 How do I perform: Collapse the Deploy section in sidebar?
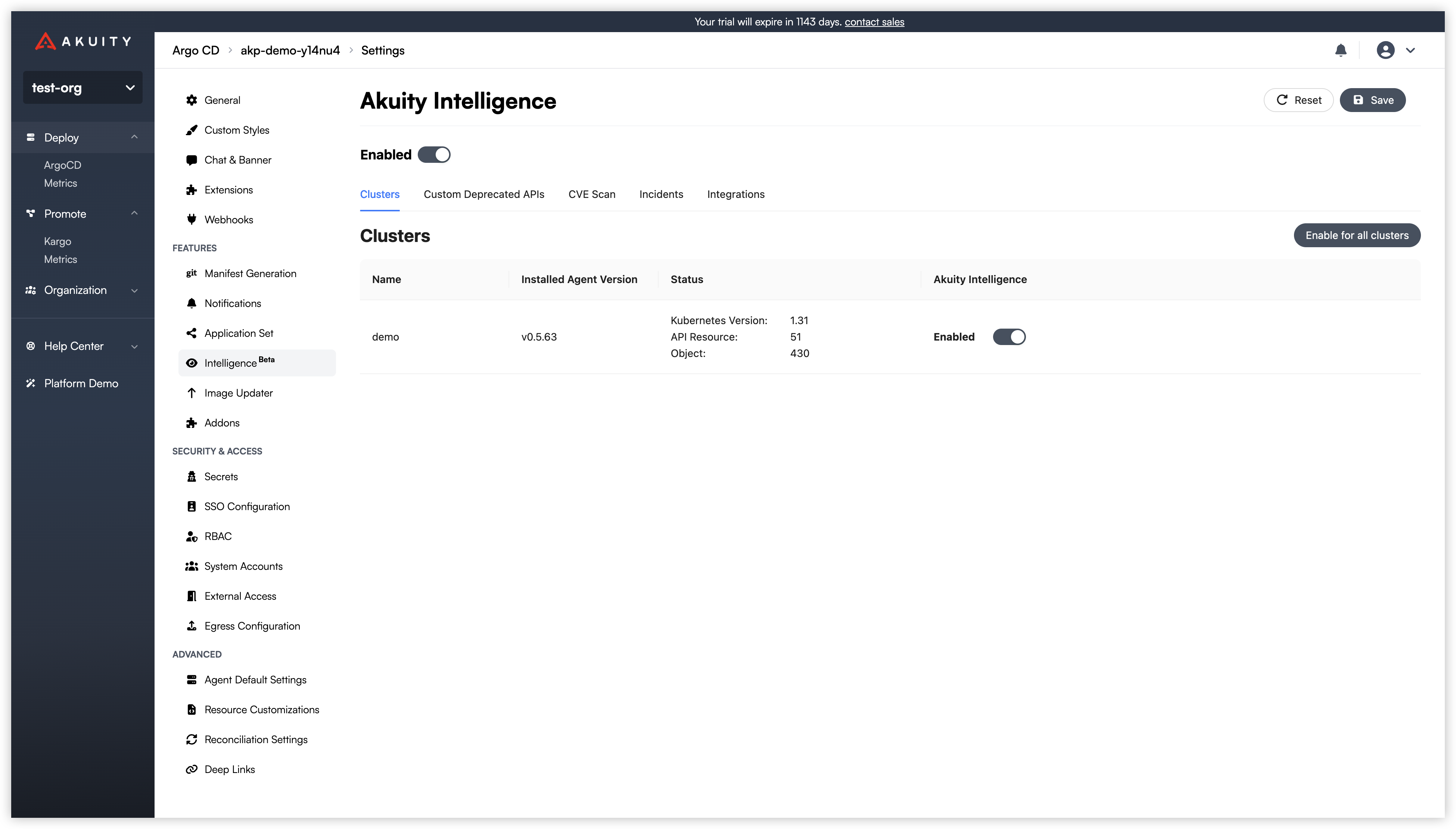134,137
